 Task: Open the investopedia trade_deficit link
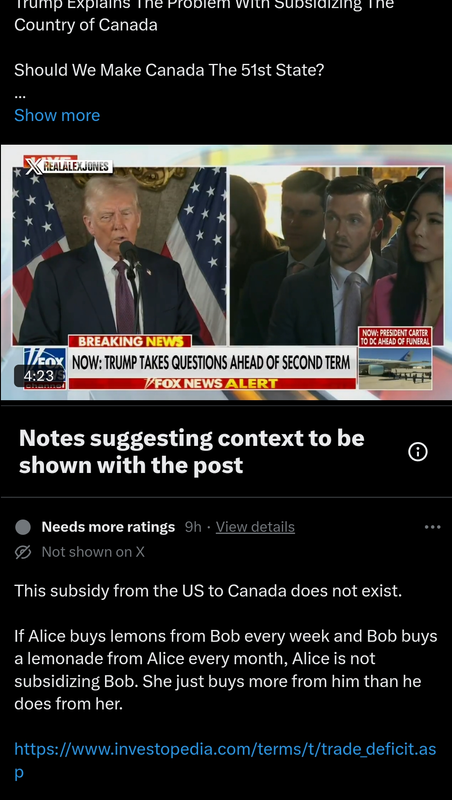tap(225, 760)
